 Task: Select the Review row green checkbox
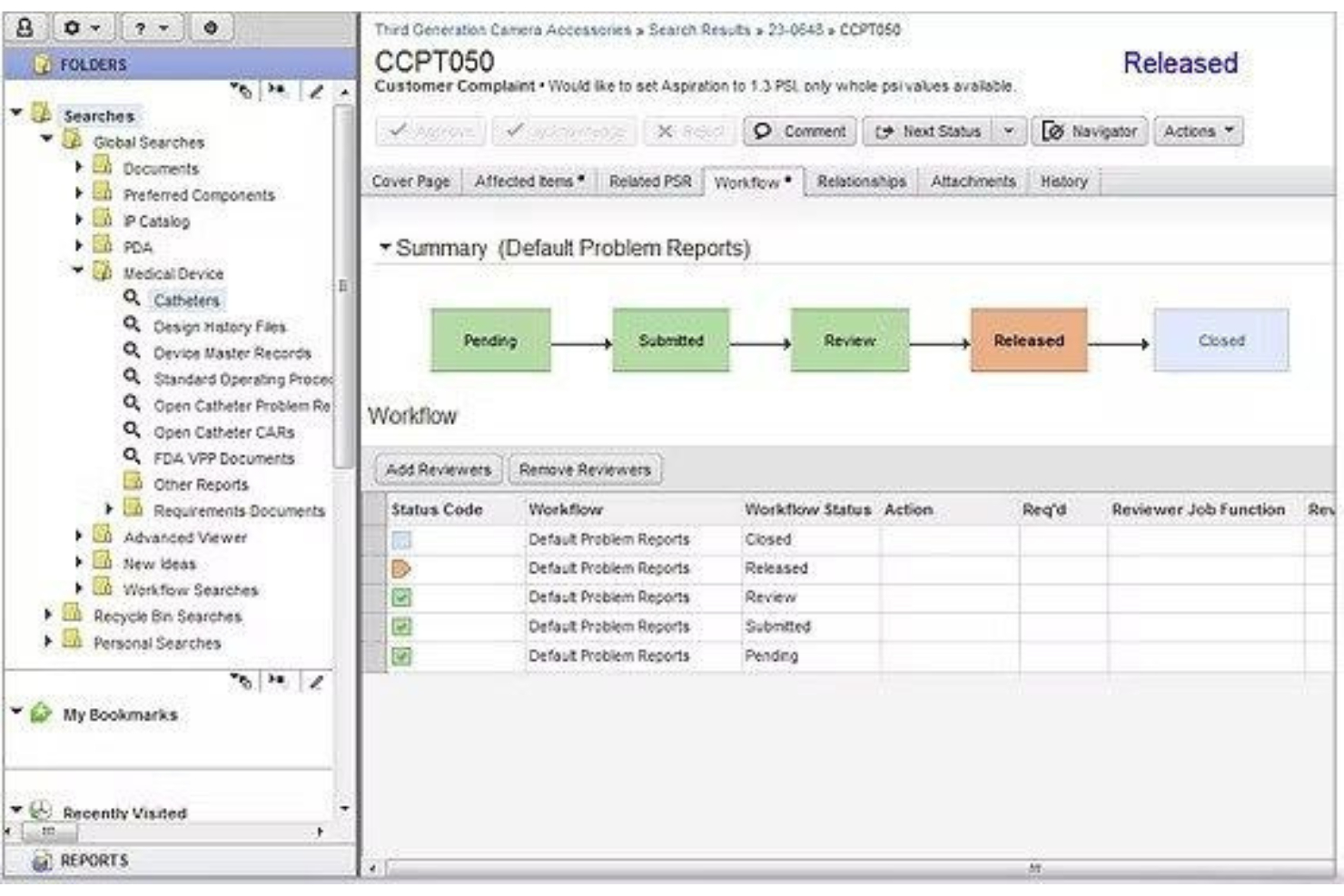(x=401, y=597)
